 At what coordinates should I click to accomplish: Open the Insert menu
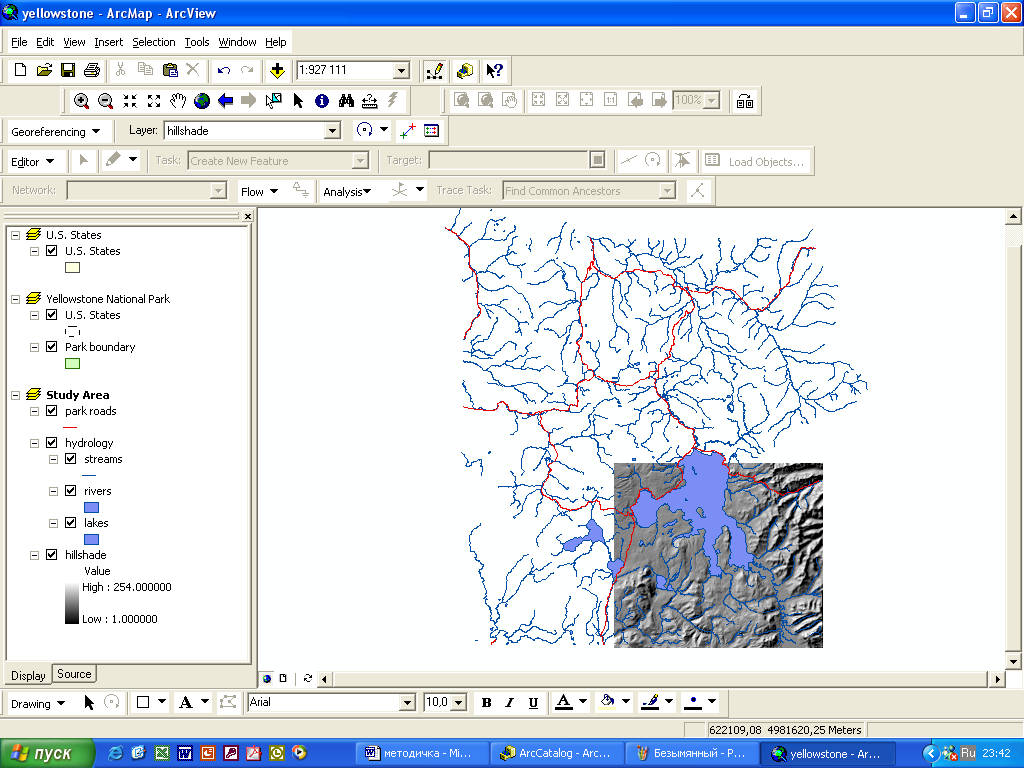click(108, 42)
